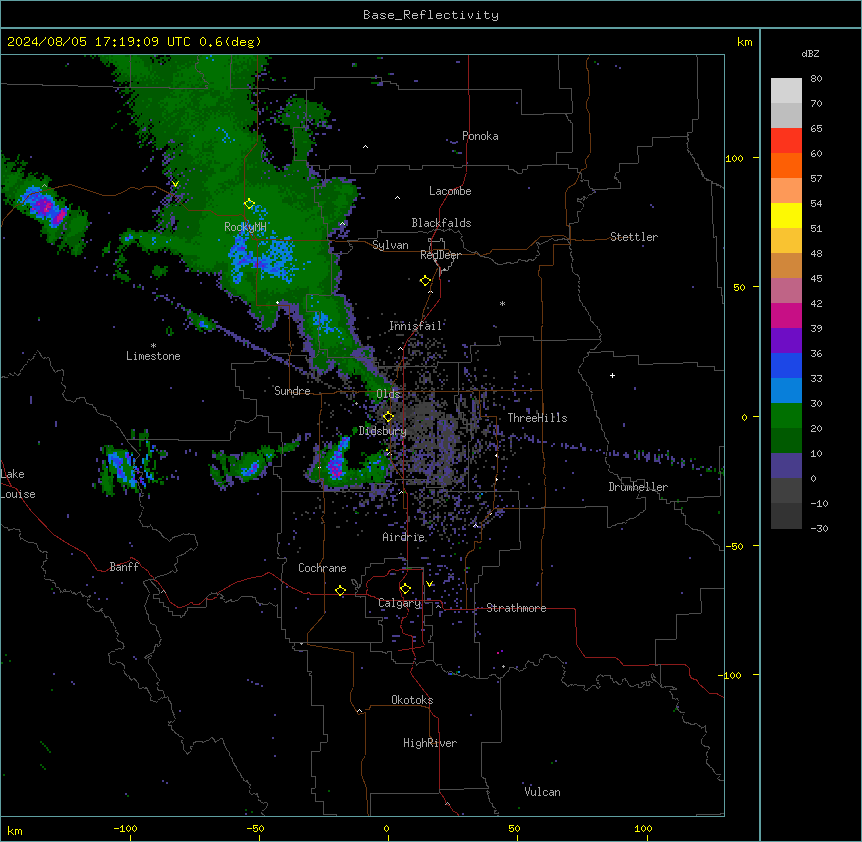Screen dimensions: 862x842
Task: Click the magenta swatch in dBZ legend
Action: pos(786,315)
